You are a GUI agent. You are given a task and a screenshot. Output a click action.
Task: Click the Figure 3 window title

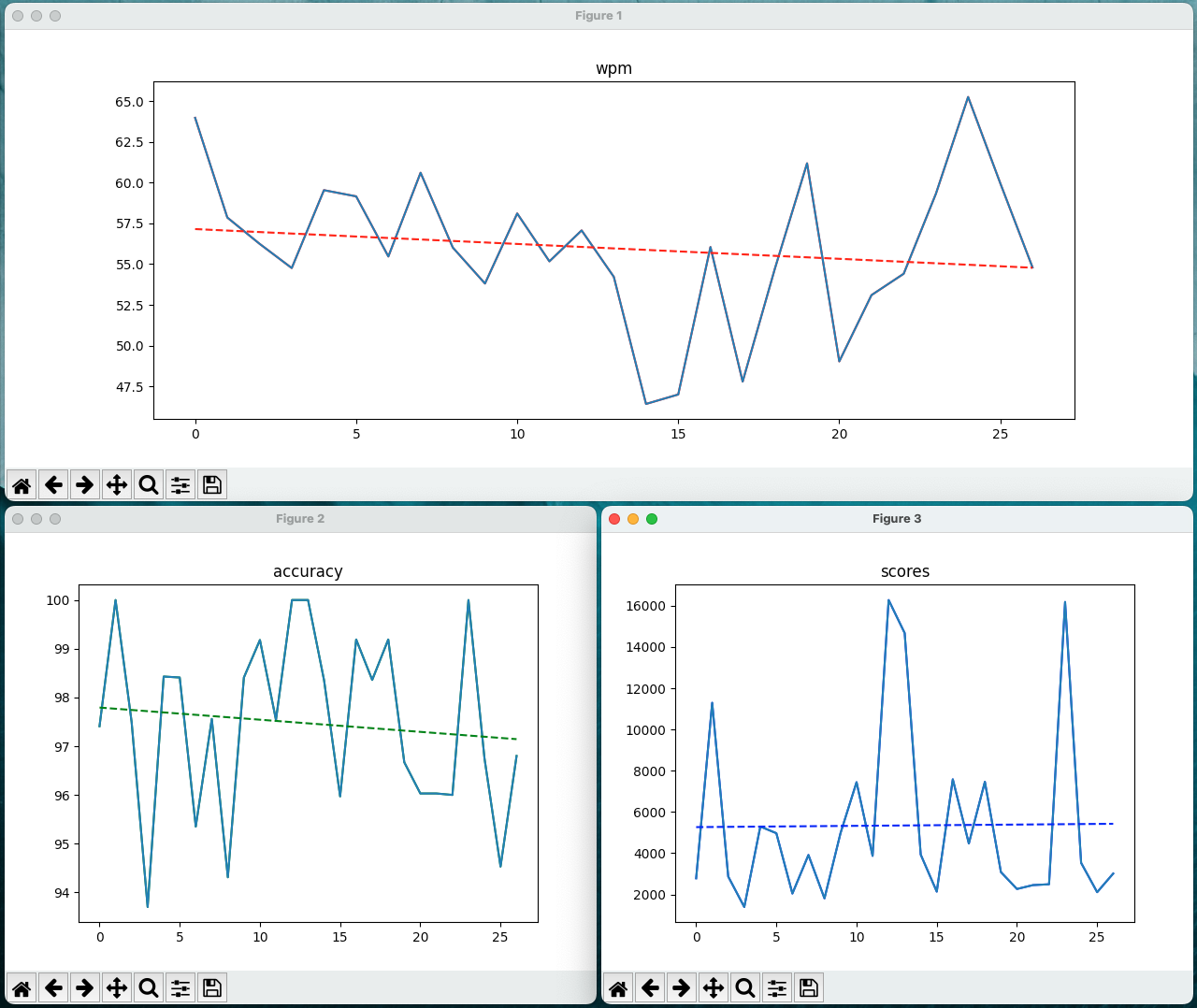click(897, 519)
